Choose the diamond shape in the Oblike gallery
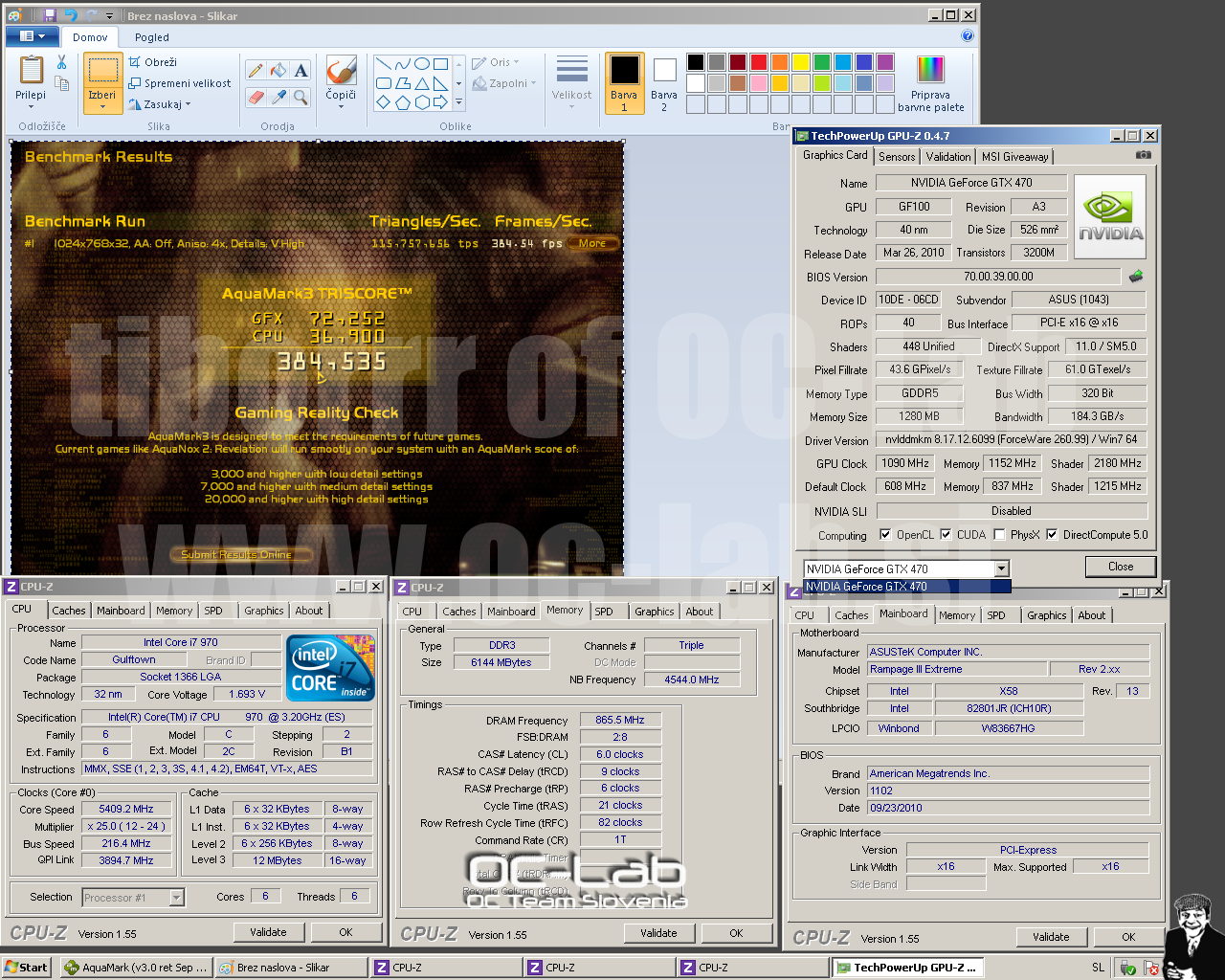The image size is (1225, 980). pyautogui.click(x=383, y=102)
